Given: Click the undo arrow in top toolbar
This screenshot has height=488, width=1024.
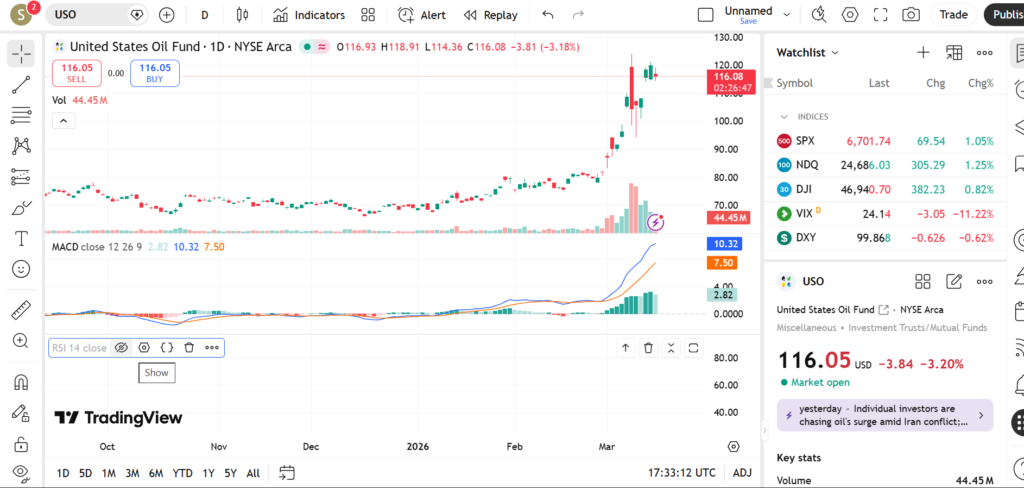Looking at the screenshot, I should (547, 15).
